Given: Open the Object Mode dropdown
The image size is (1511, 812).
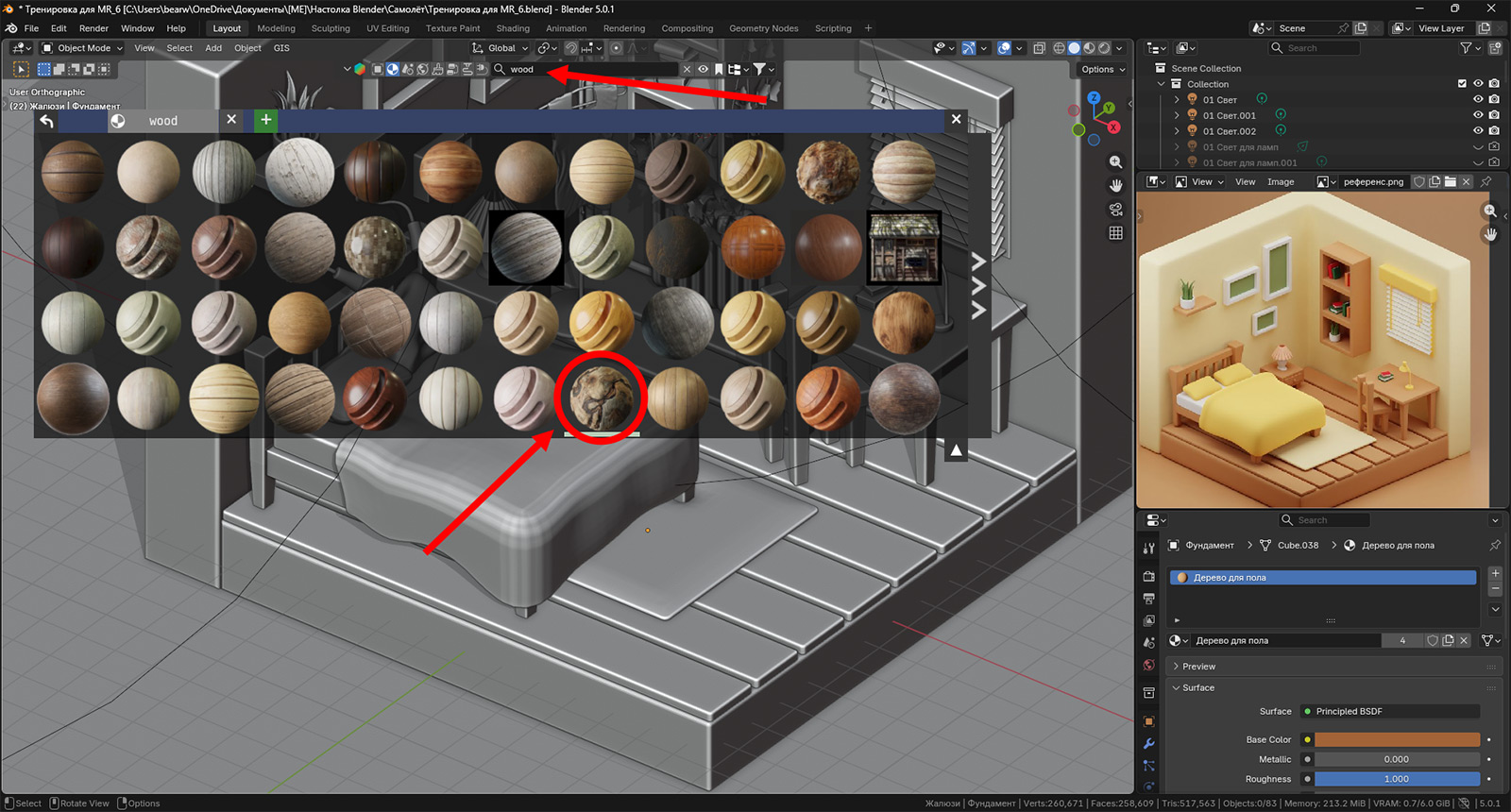Looking at the screenshot, I should 83,48.
